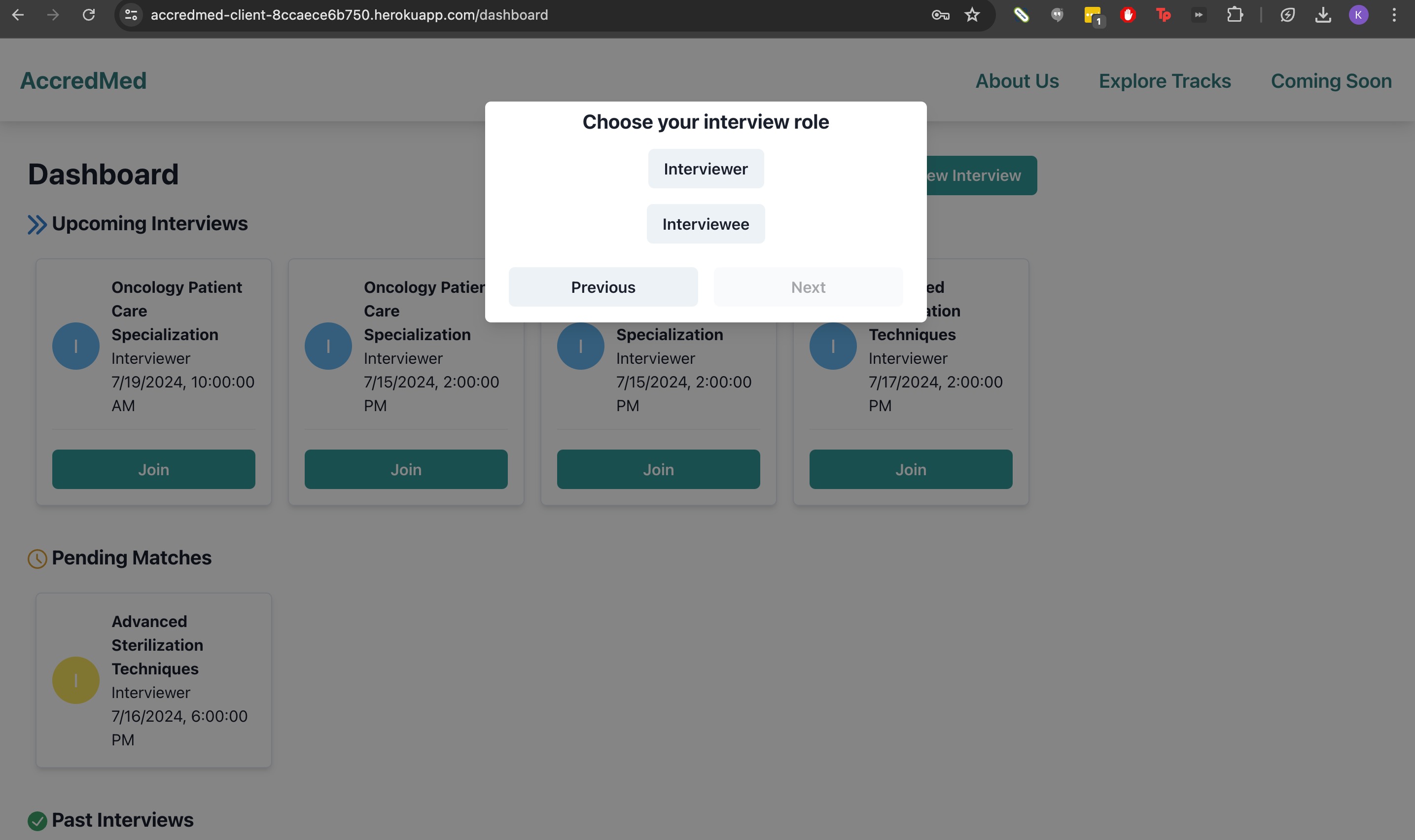Click the purple K profile avatar
This screenshot has height=840, width=1415.
[1358, 15]
